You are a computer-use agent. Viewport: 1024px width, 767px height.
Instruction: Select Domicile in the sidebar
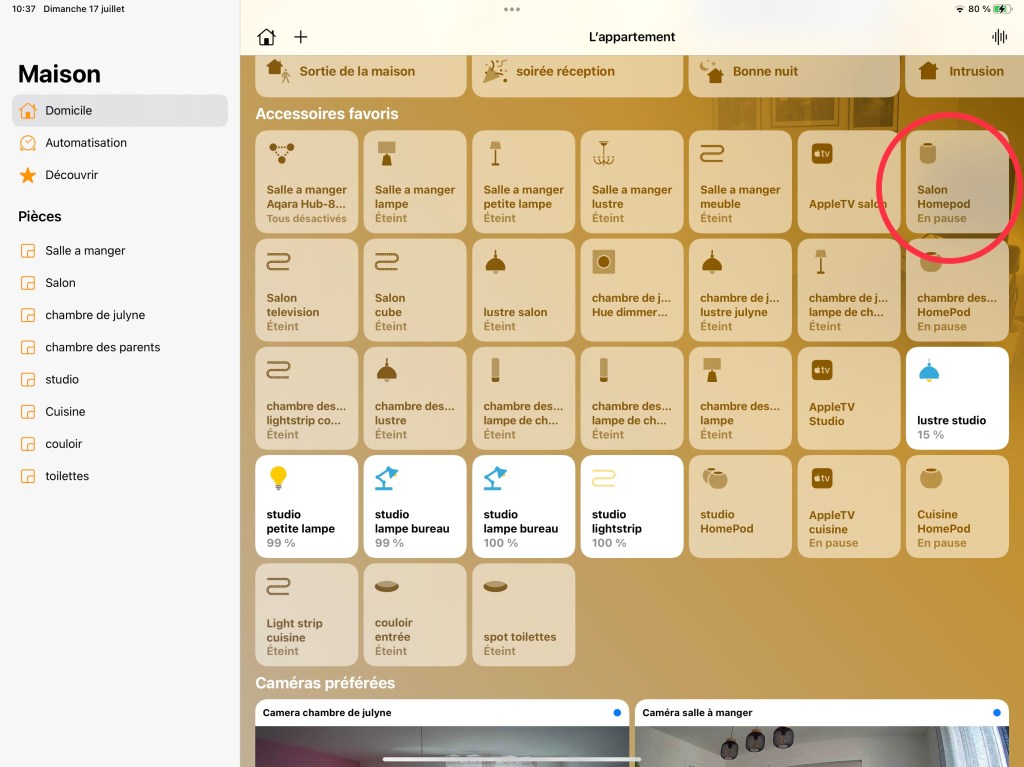(68, 111)
